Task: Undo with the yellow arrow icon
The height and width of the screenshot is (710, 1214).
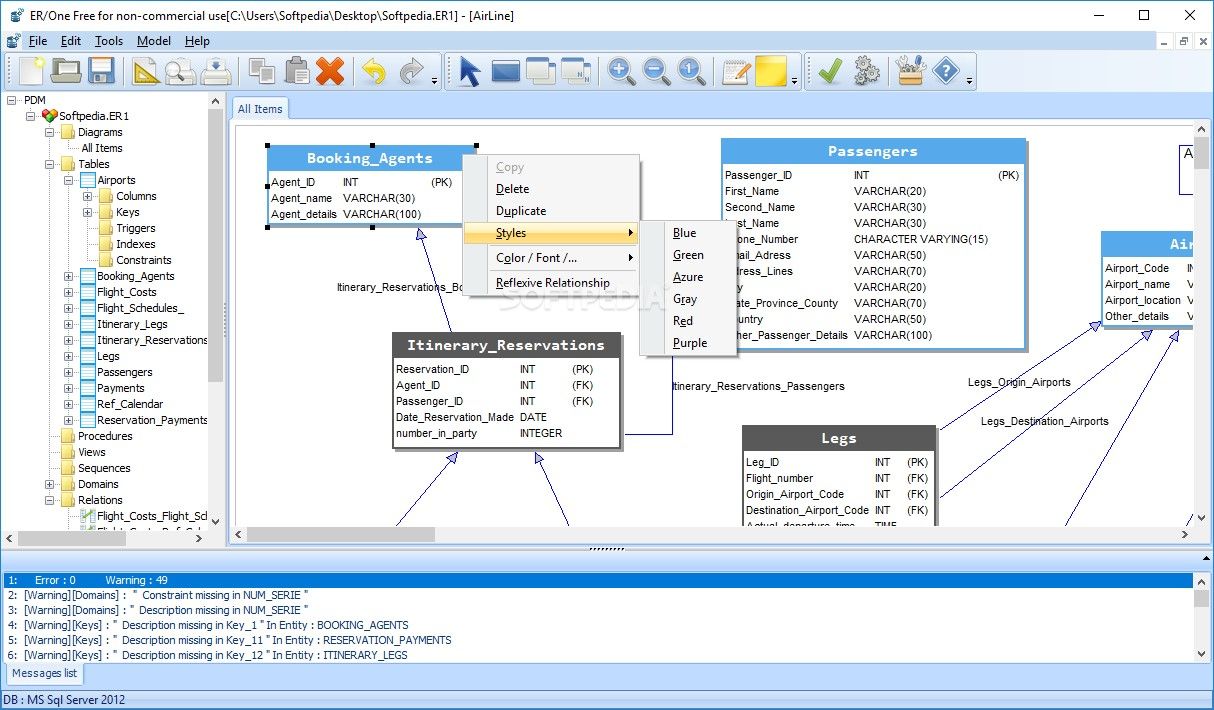Action: click(x=373, y=71)
